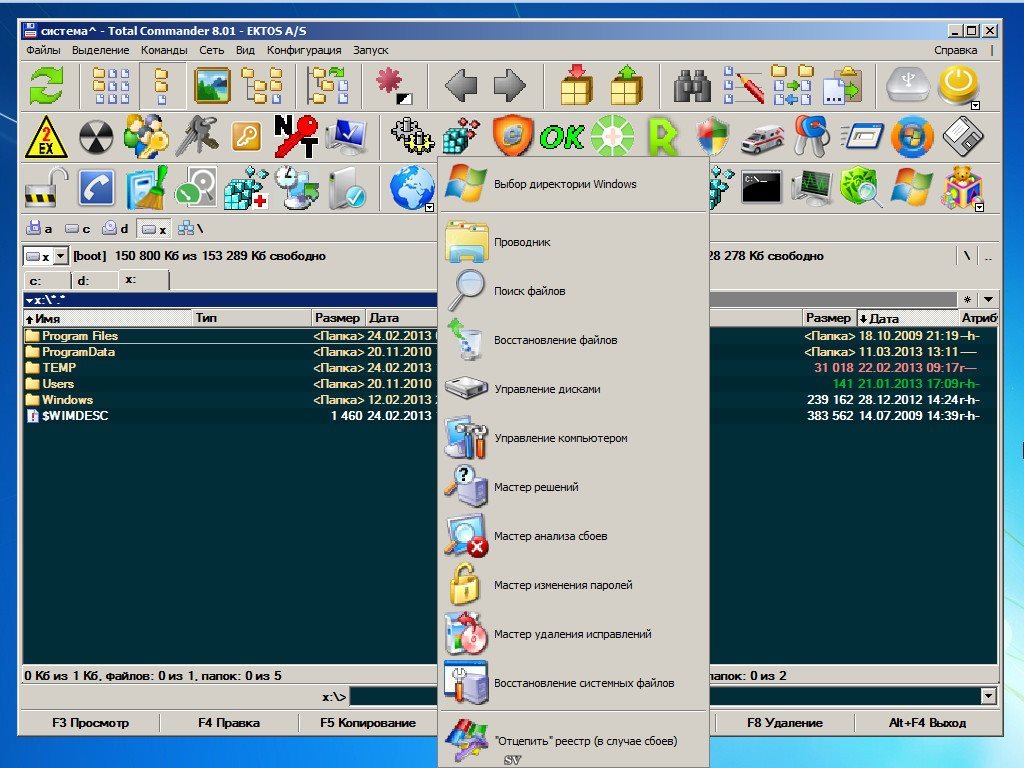Click the back arrow navigation icon
This screenshot has height=768, width=1024.
(x=461, y=86)
